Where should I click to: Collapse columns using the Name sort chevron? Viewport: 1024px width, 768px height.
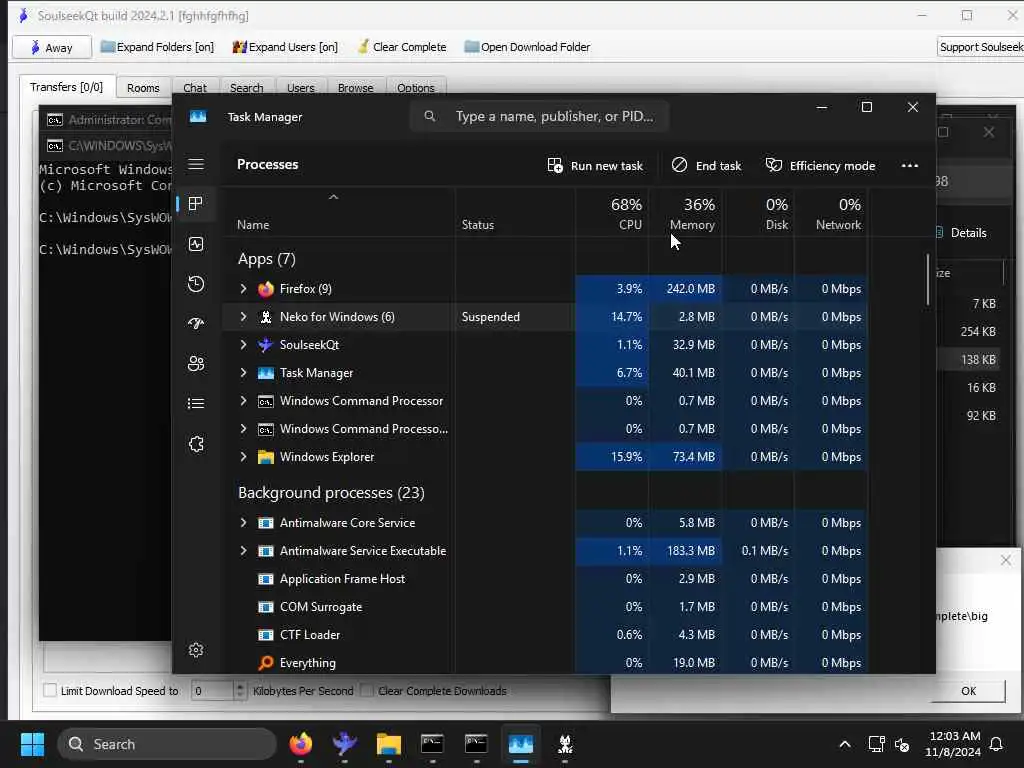[333, 197]
